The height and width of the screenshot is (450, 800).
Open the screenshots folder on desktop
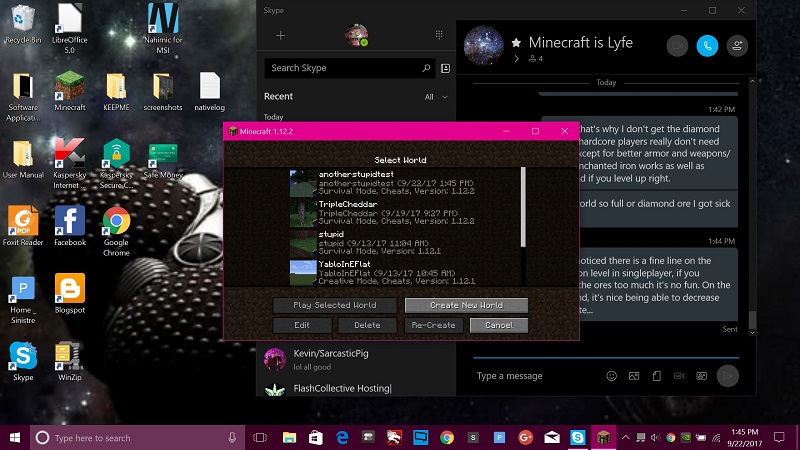[x=163, y=92]
